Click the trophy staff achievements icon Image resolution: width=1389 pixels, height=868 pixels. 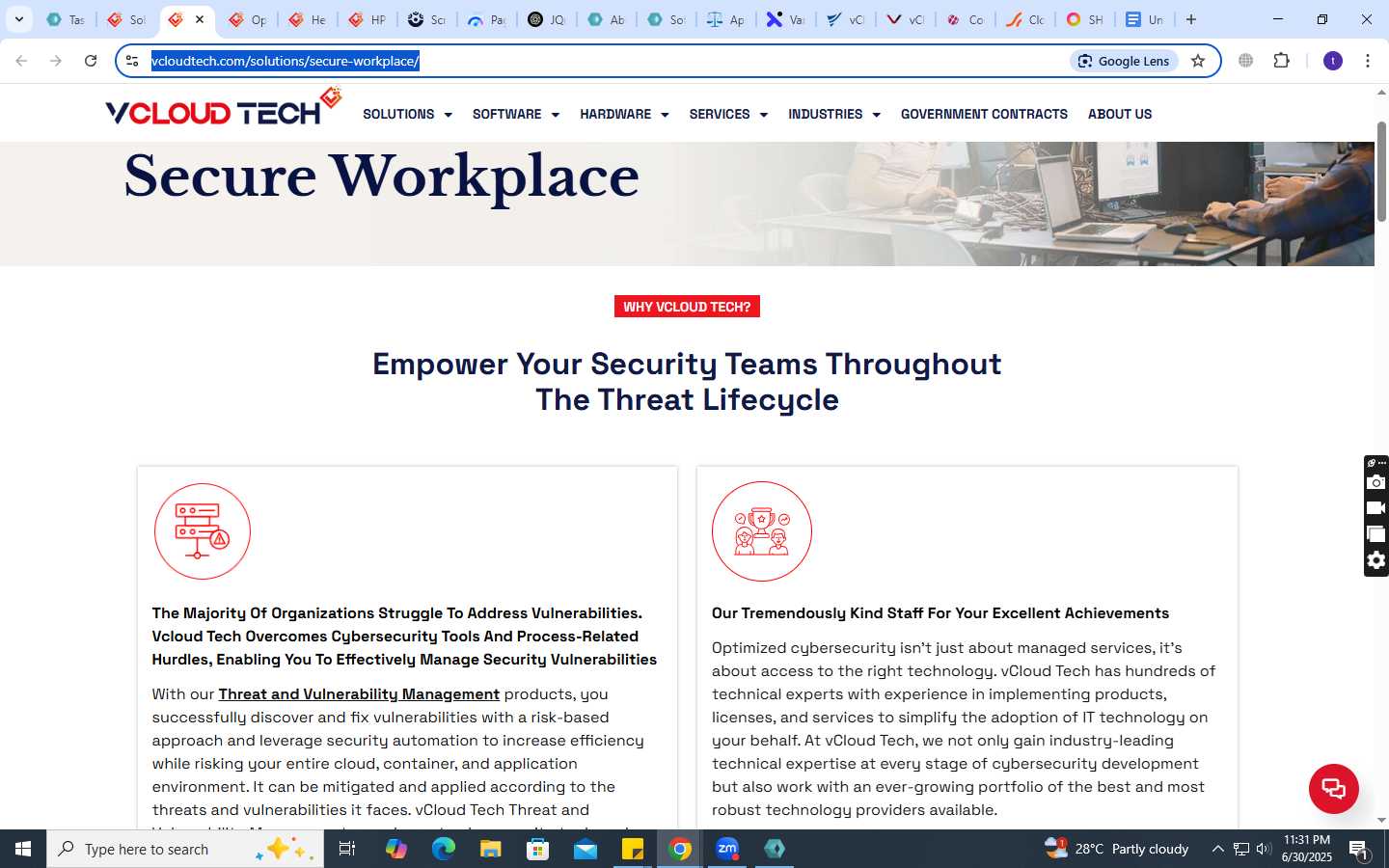point(762,531)
